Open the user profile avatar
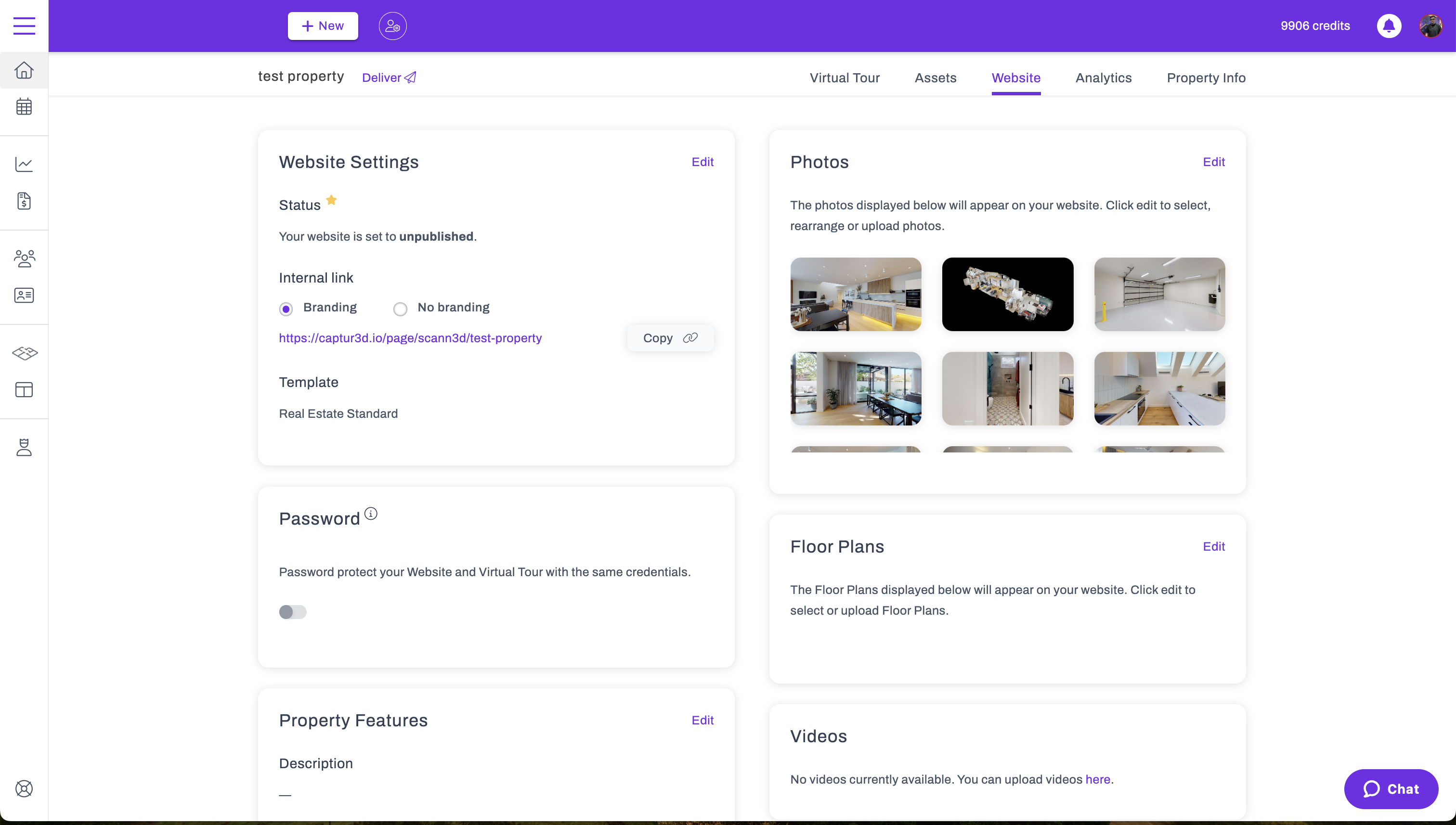1456x825 pixels. tap(1430, 26)
